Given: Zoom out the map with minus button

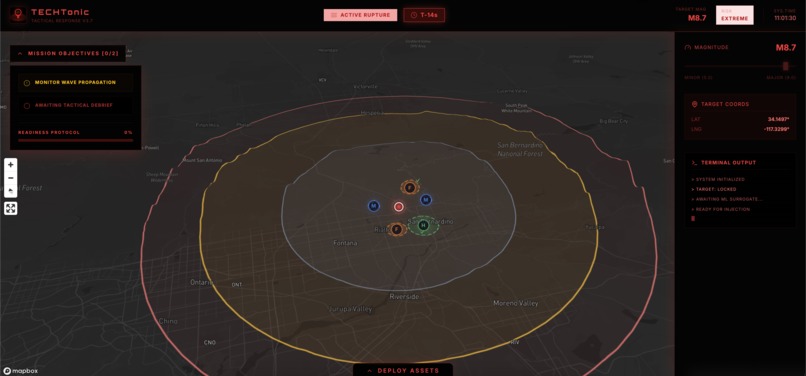Looking at the screenshot, I should (x=11, y=178).
